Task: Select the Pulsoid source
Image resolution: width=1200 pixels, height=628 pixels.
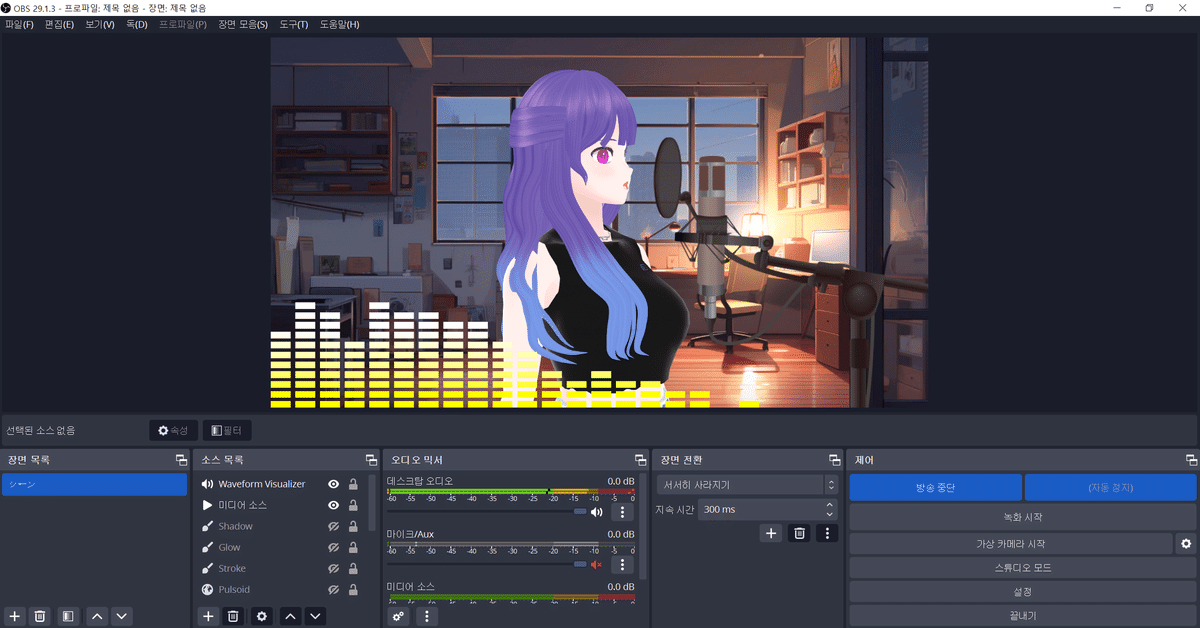Action: click(234, 589)
